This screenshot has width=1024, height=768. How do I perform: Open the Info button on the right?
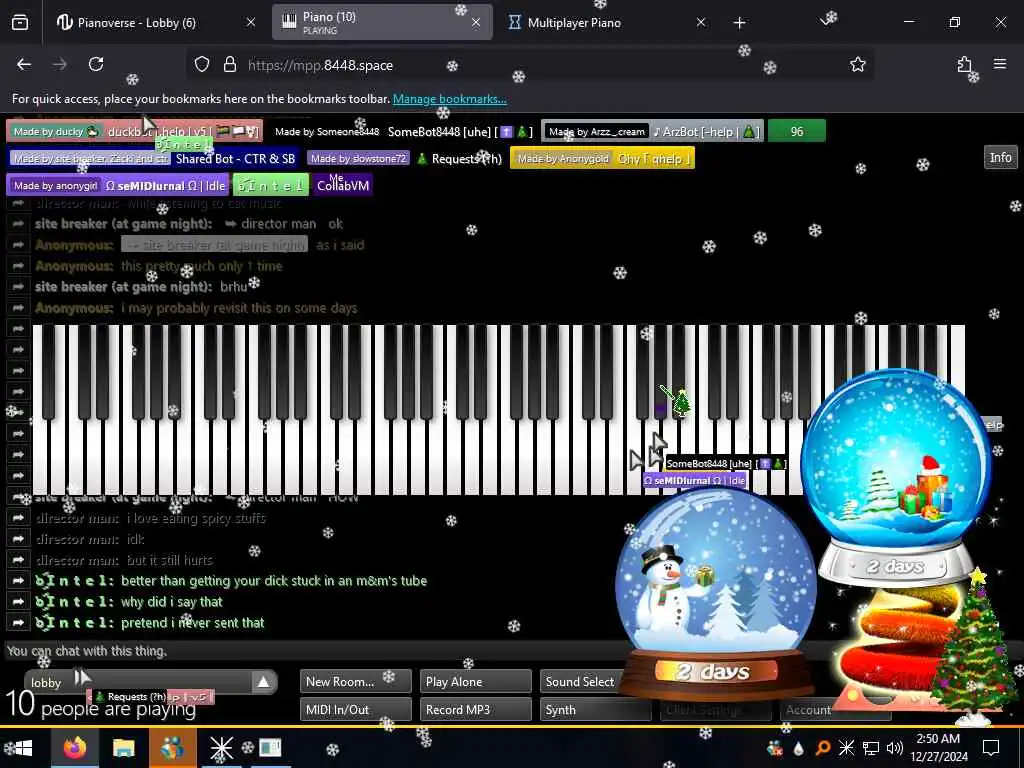pyautogui.click(x=1000, y=157)
